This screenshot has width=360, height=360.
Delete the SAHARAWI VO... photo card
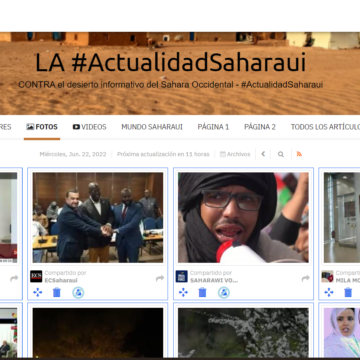pos(202,292)
